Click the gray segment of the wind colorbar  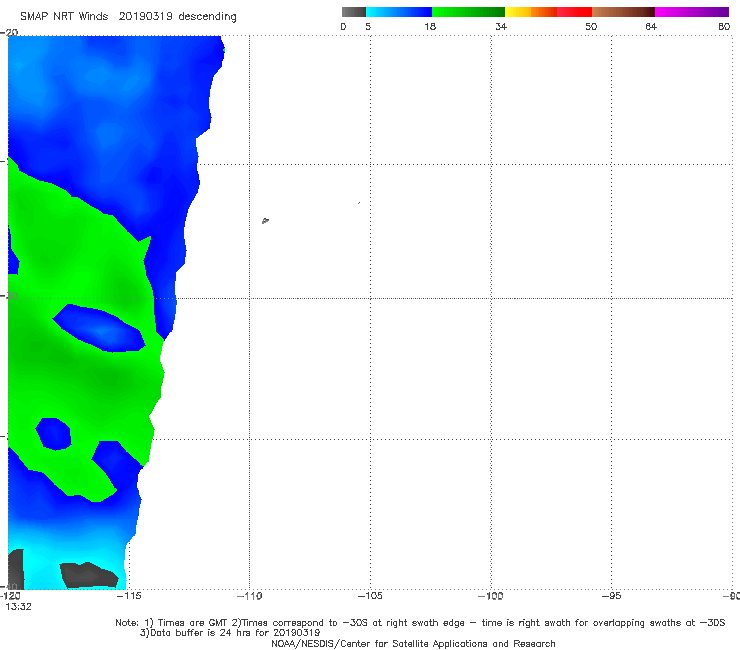(x=354, y=12)
